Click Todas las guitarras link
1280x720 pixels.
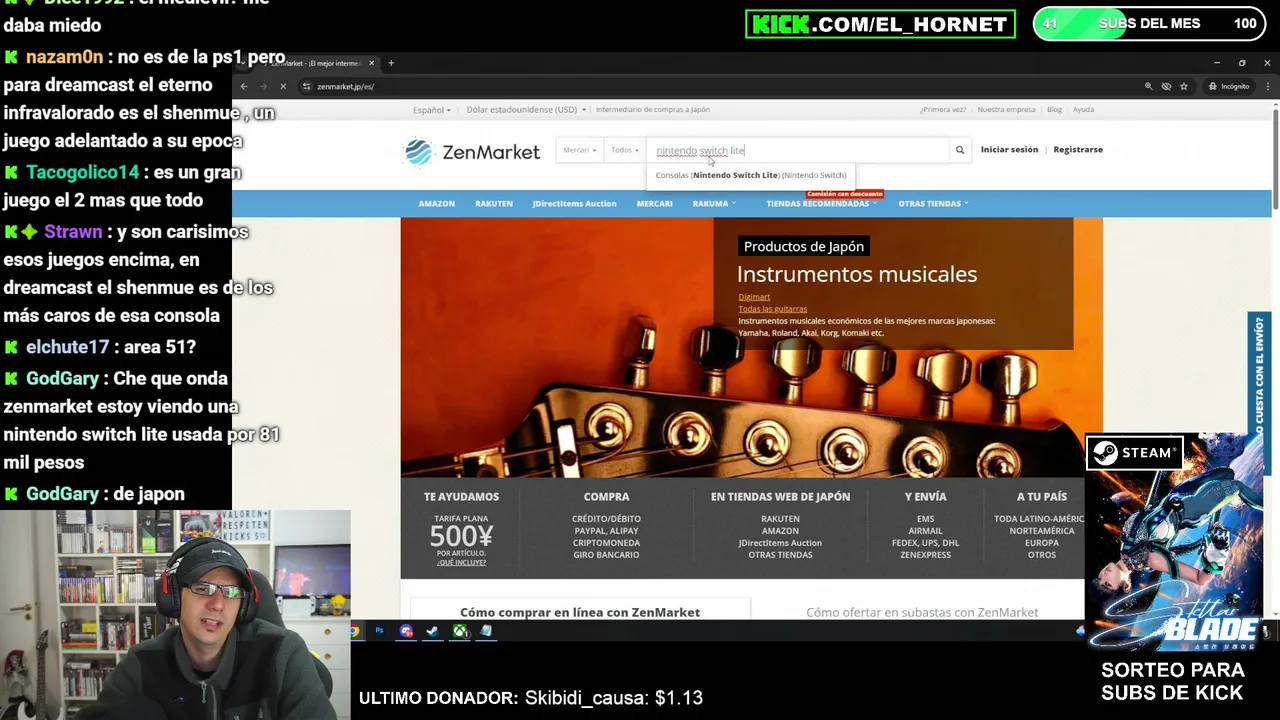pos(772,309)
